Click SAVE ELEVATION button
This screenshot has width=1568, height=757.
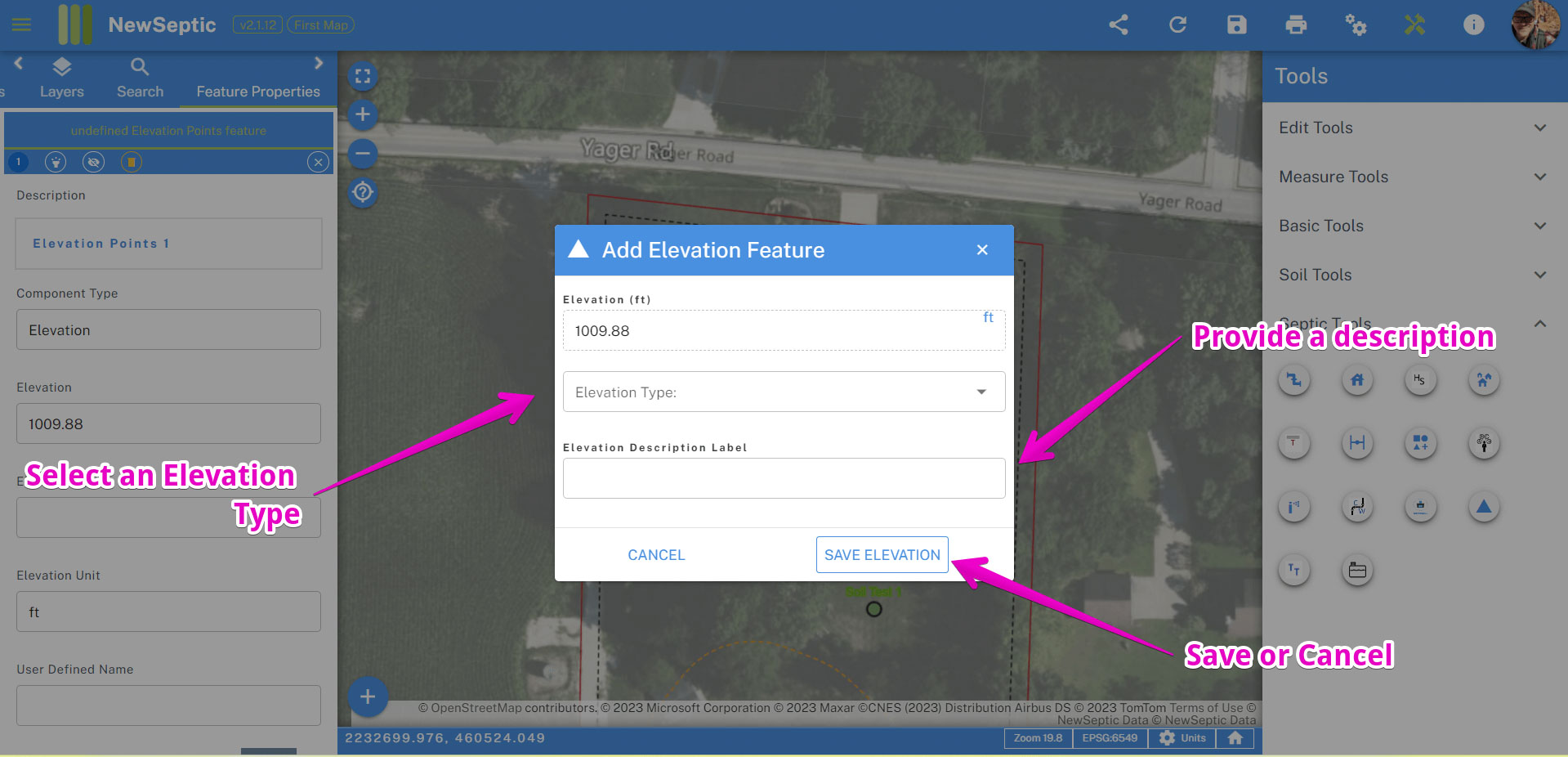coord(882,555)
